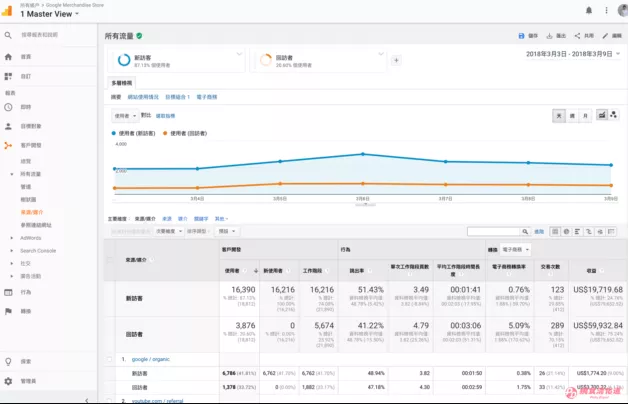Collapse the sidebar with the bottom arrow
The image size is (628, 404).
87,400
